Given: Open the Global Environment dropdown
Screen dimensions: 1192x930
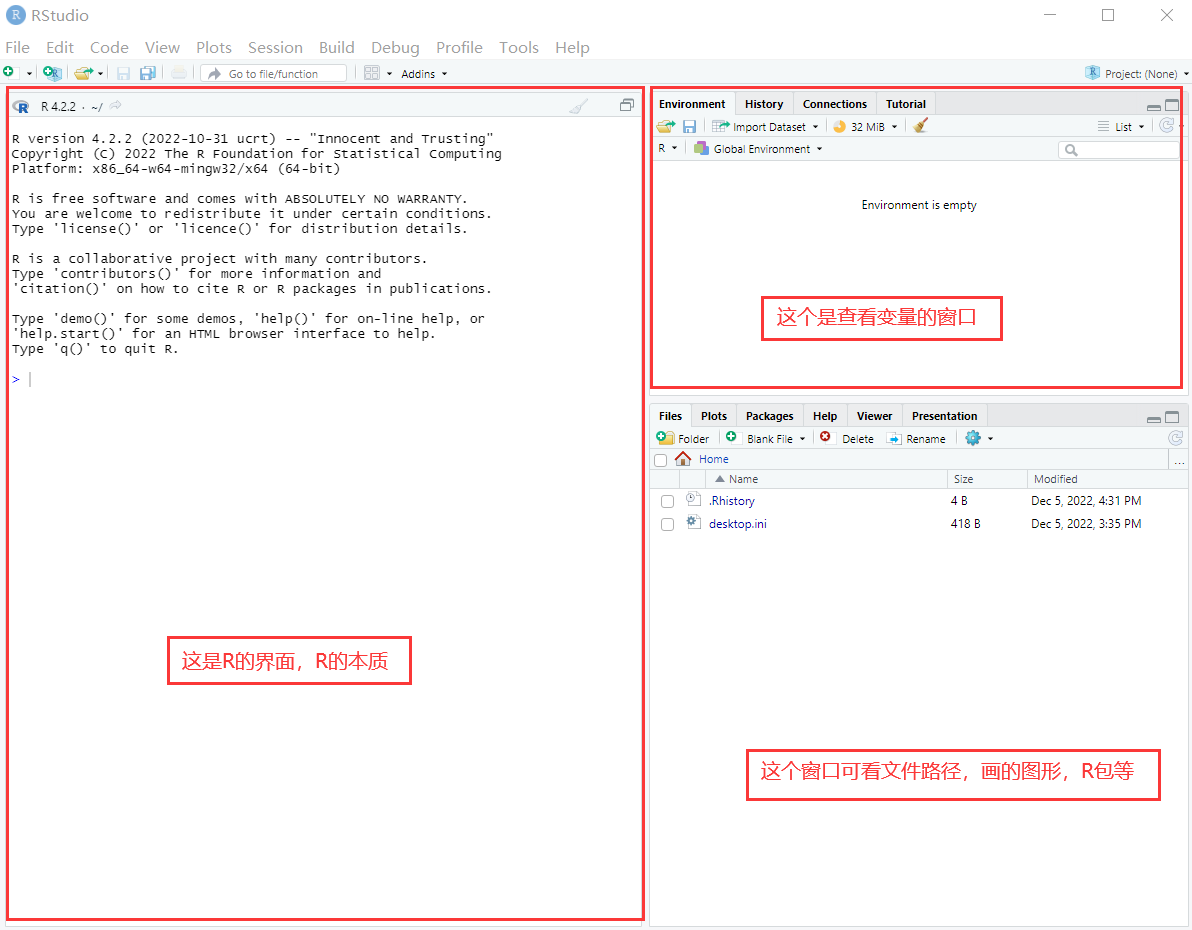Looking at the screenshot, I should pos(758,149).
